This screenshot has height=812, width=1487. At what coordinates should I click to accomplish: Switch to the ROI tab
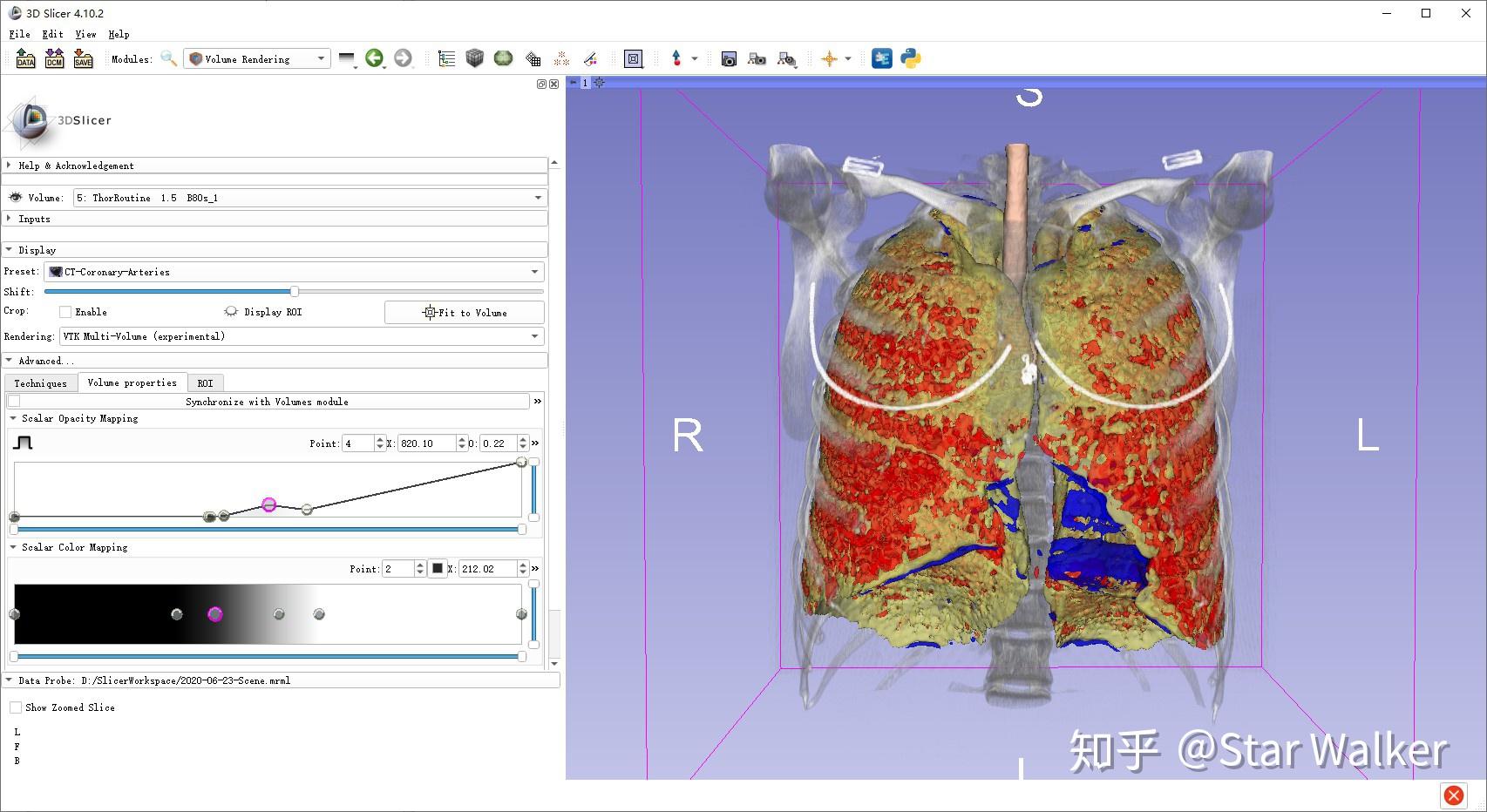coord(205,382)
